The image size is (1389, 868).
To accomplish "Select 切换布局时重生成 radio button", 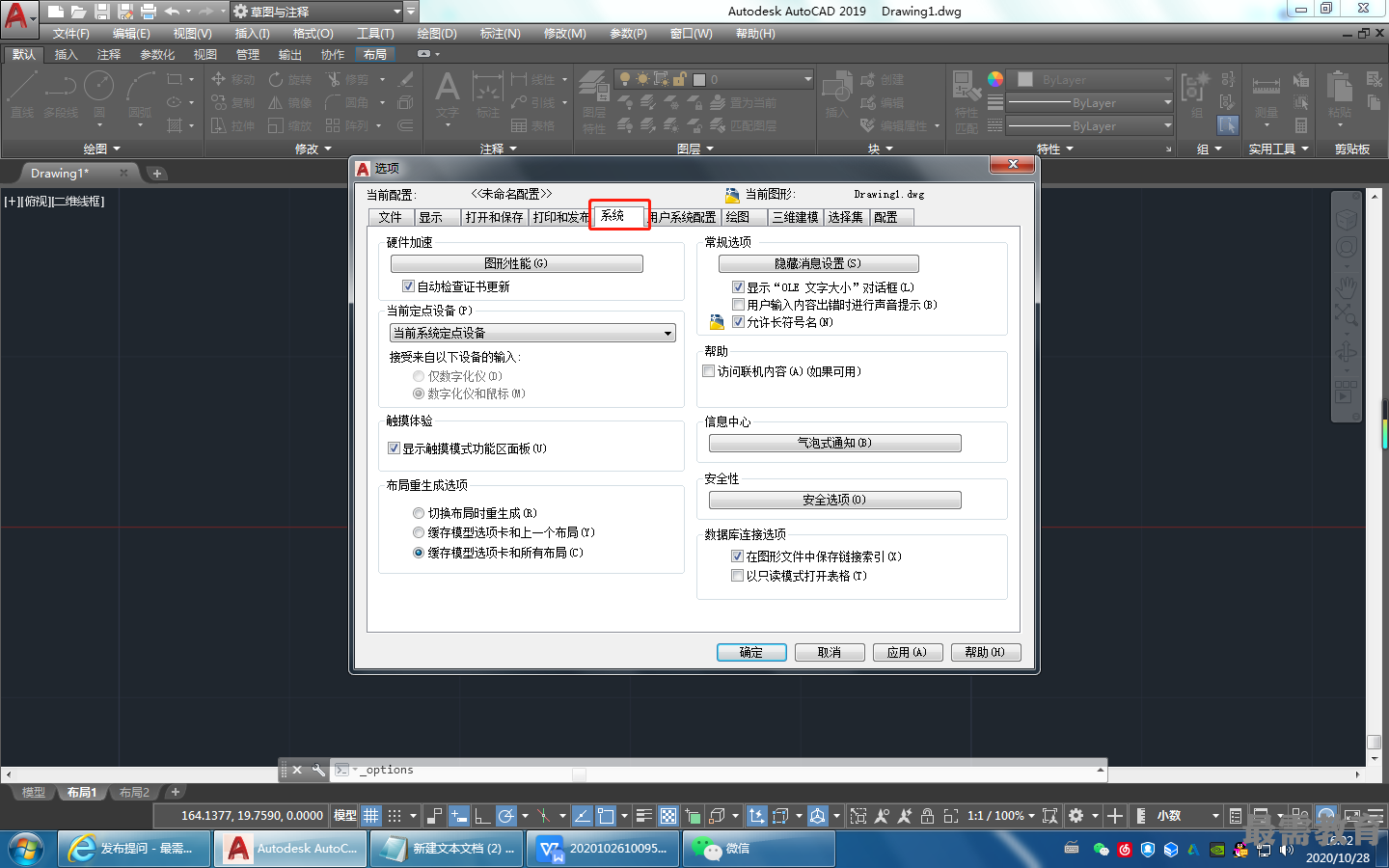I will 418,513.
